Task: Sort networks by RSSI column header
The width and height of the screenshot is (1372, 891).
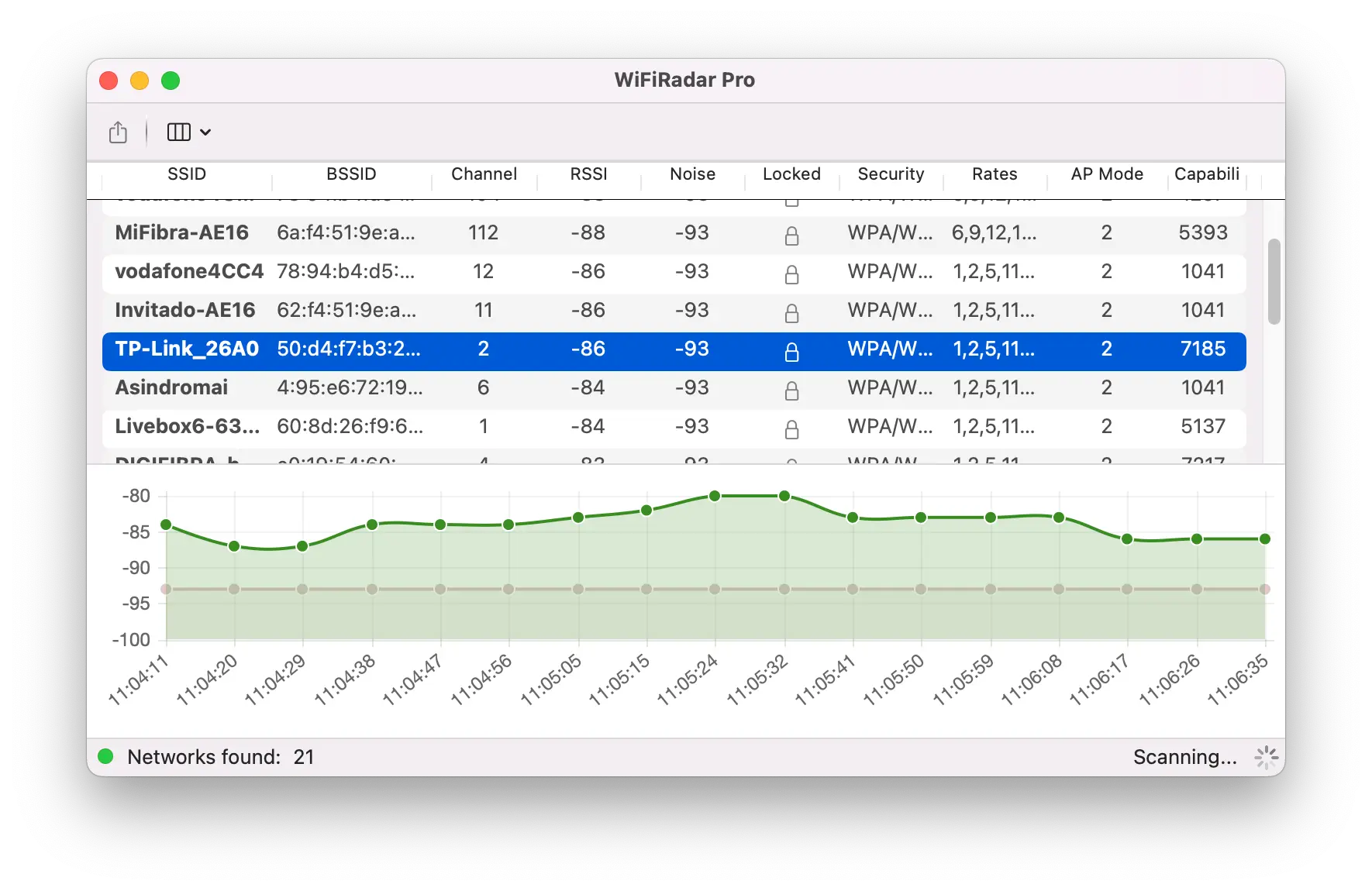Action: point(588,174)
